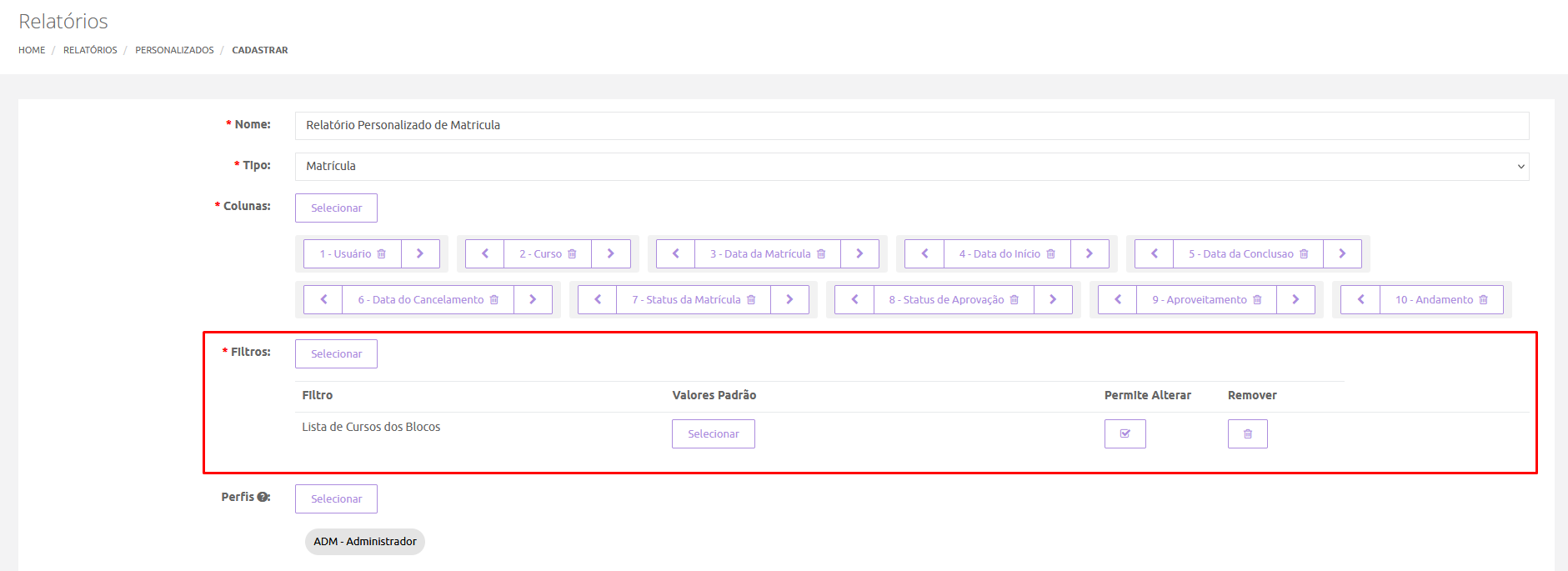Click Selecionar button for Filtros
The image size is (1568, 571).
tap(336, 354)
